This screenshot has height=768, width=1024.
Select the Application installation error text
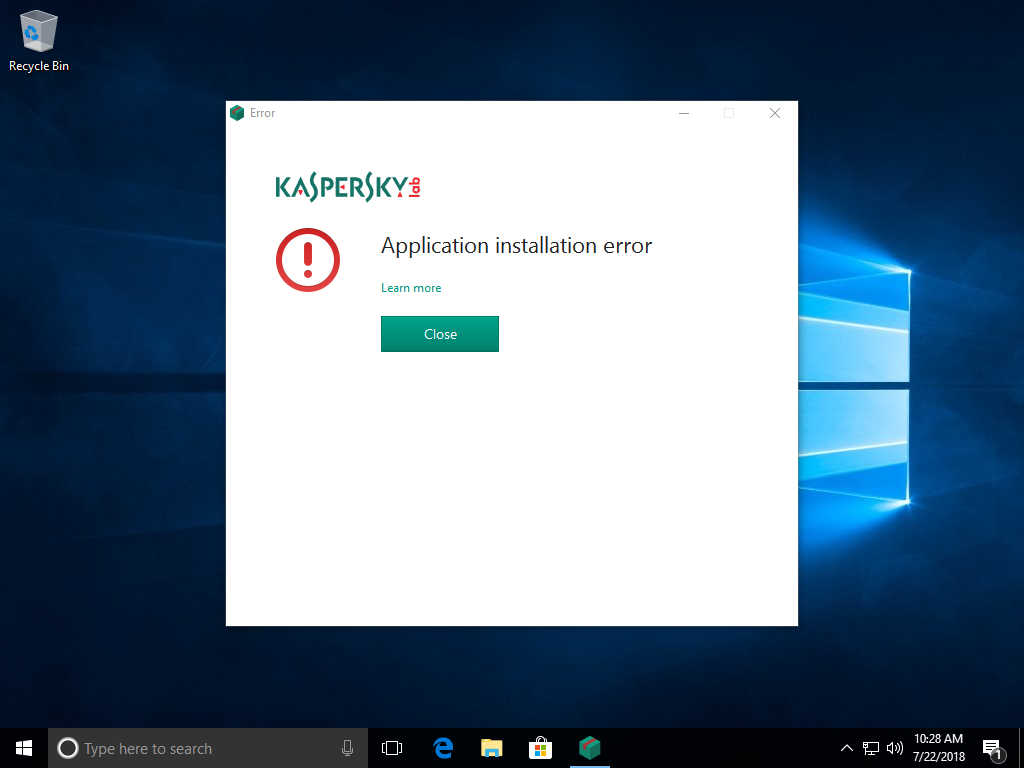[x=516, y=246]
